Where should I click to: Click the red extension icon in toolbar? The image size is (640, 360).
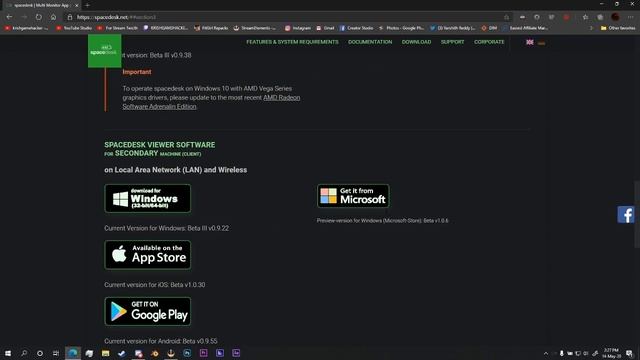[x=566, y=17]
